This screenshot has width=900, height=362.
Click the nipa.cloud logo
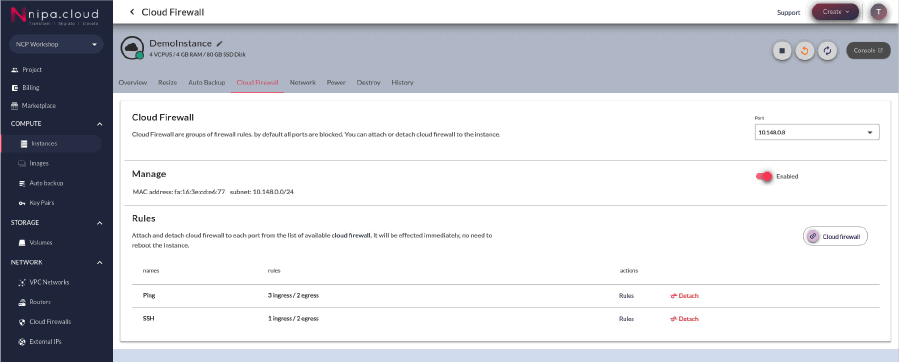tap(55, 15)
